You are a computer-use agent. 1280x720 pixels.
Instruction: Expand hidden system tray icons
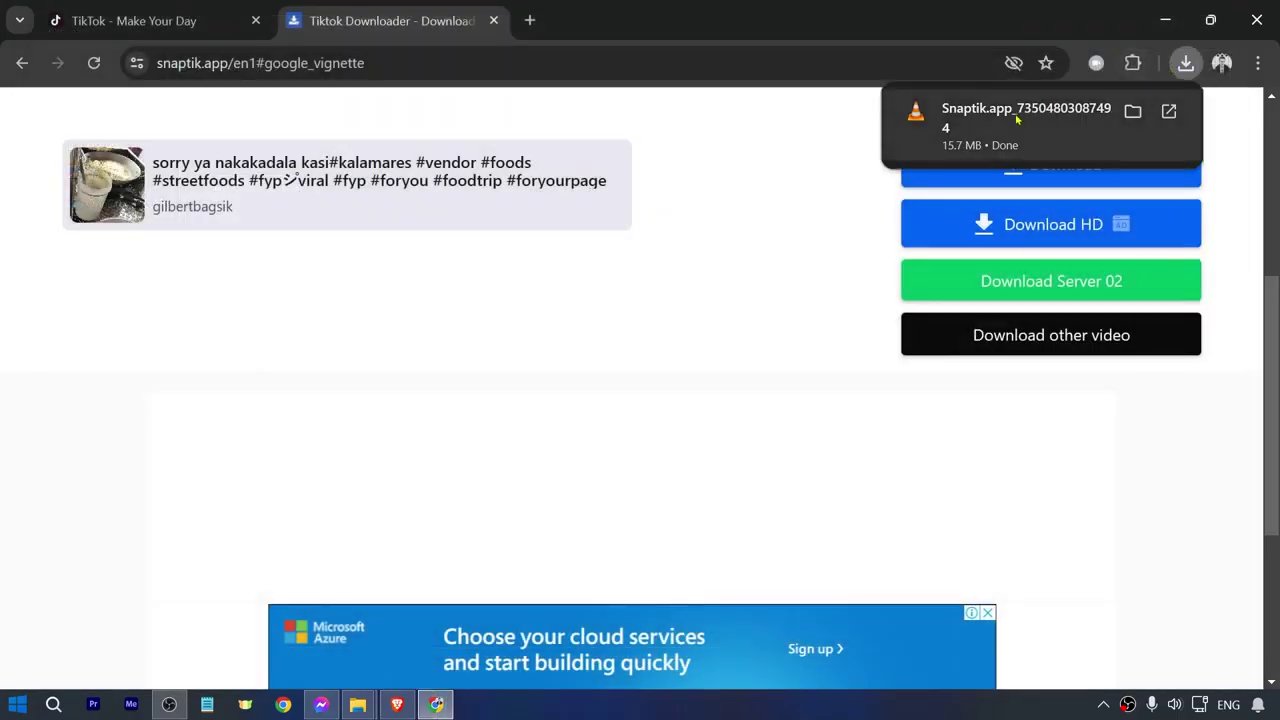pos(1103,705)
